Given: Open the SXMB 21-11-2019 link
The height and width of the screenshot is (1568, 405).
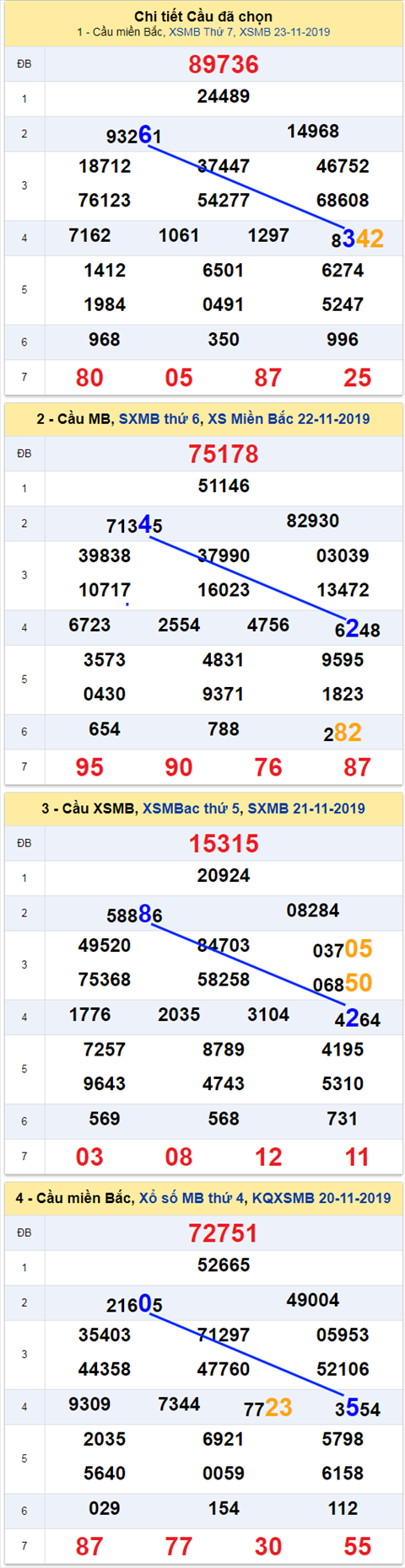Looking at the screenshot, I should point(306,808).
